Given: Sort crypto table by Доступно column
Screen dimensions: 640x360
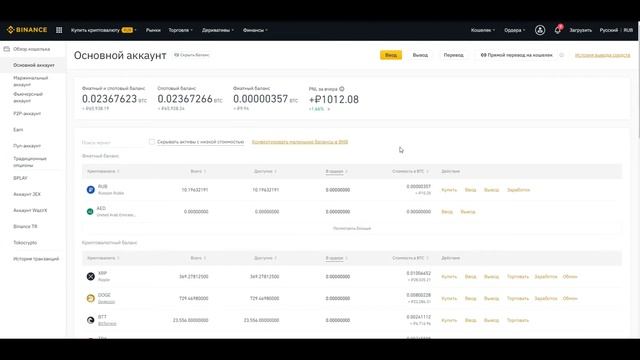Looking at the screenshot, I should click(x=265, y=258).
